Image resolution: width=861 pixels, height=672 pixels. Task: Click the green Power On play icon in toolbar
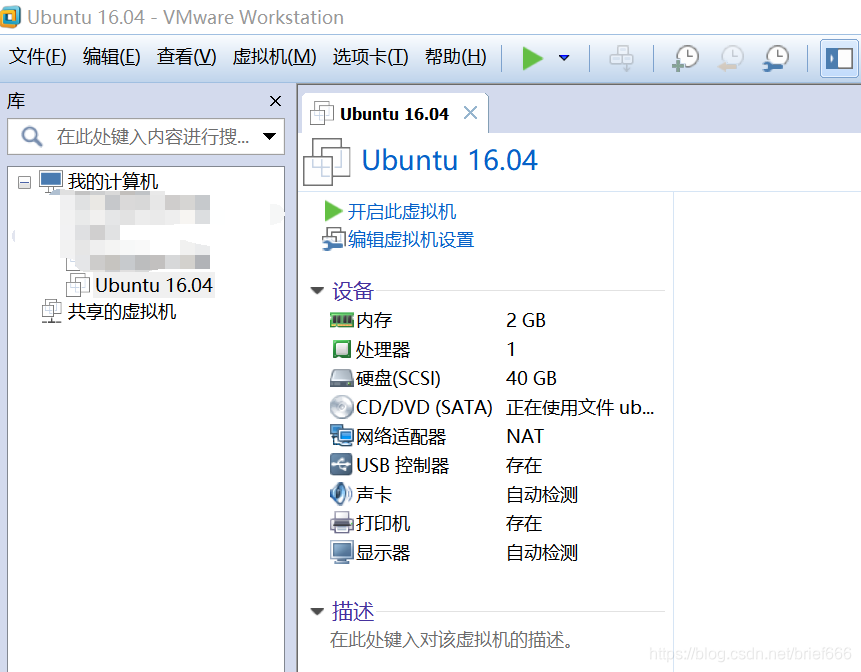pos(532,58)
